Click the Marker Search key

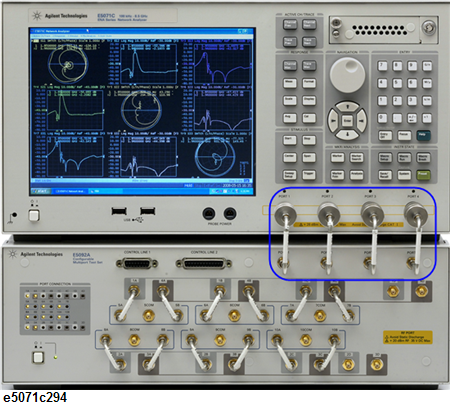[x=356, y=157]
